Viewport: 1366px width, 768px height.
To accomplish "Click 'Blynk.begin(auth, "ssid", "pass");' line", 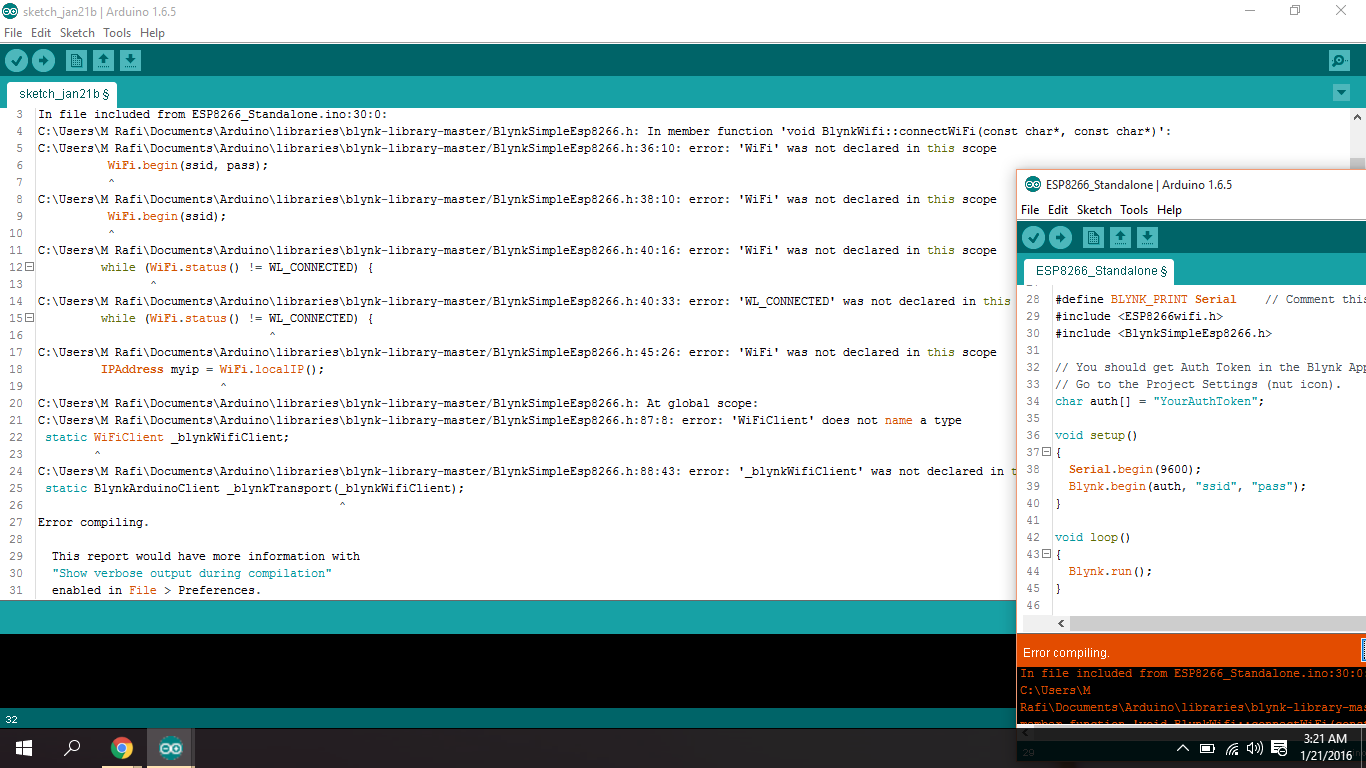I will tap(1187, 486).
